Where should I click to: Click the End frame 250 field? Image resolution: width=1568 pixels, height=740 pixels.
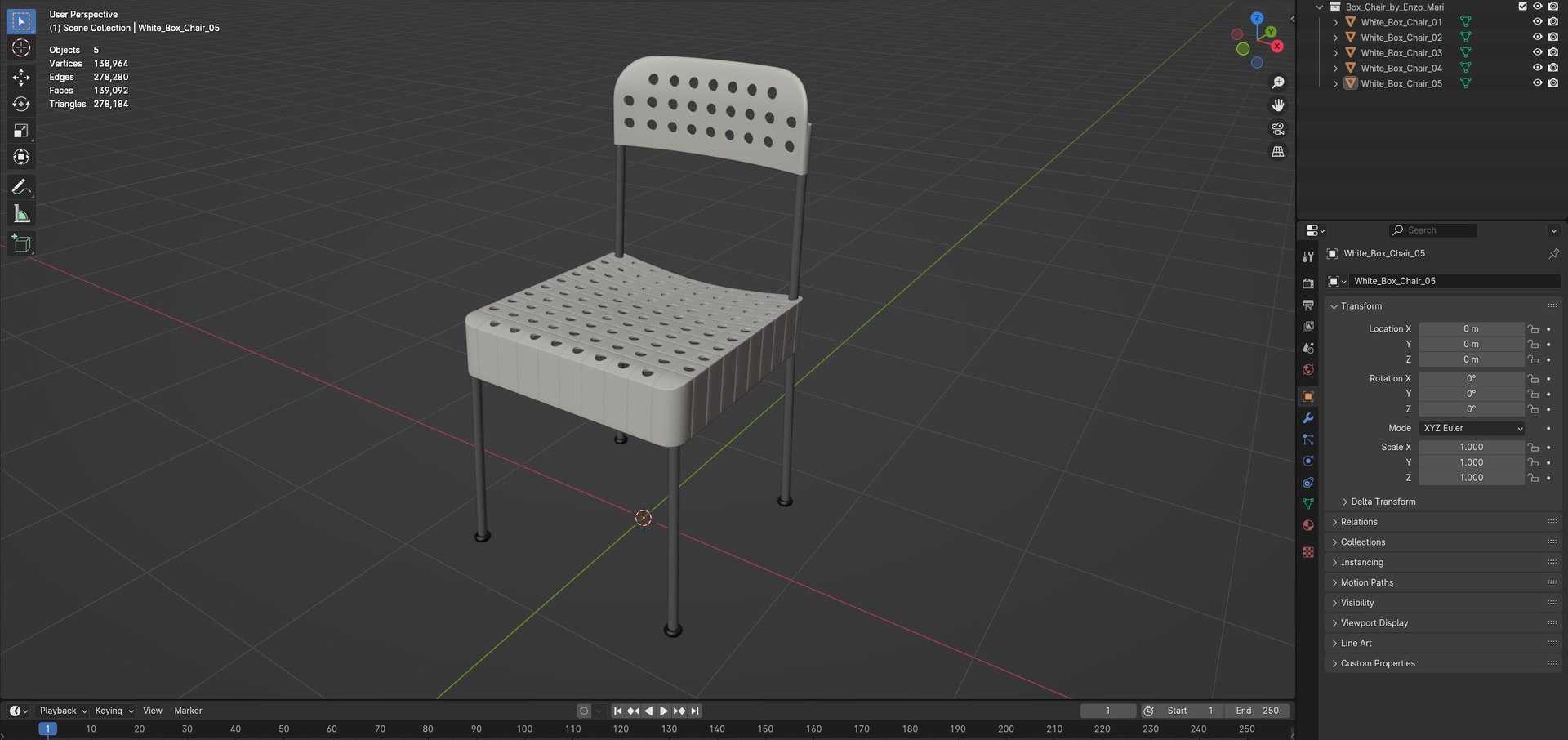tap(1258, 711)
